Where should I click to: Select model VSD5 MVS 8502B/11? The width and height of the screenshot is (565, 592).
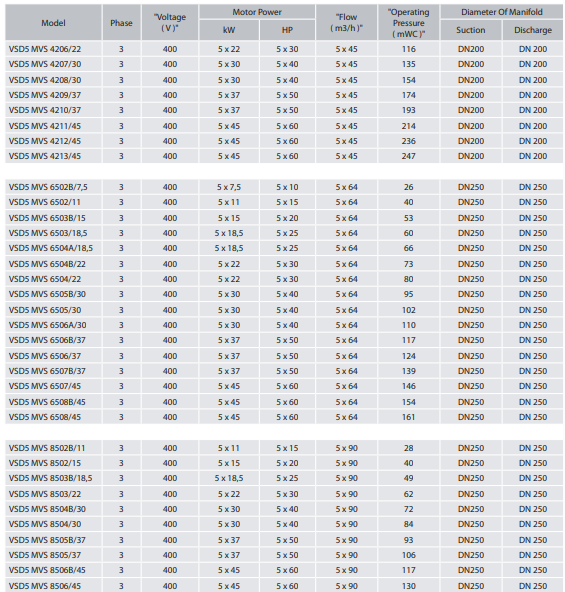[x=47, y=449]
